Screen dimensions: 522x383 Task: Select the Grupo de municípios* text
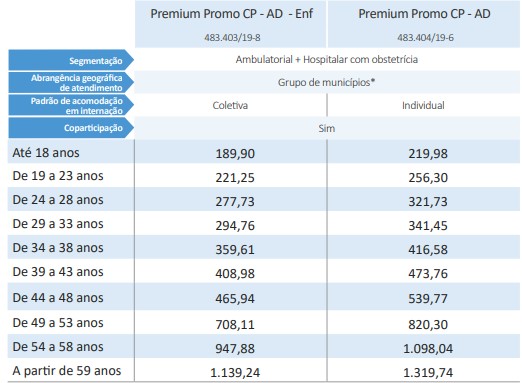pyautogui.click(x=327, y=82)
